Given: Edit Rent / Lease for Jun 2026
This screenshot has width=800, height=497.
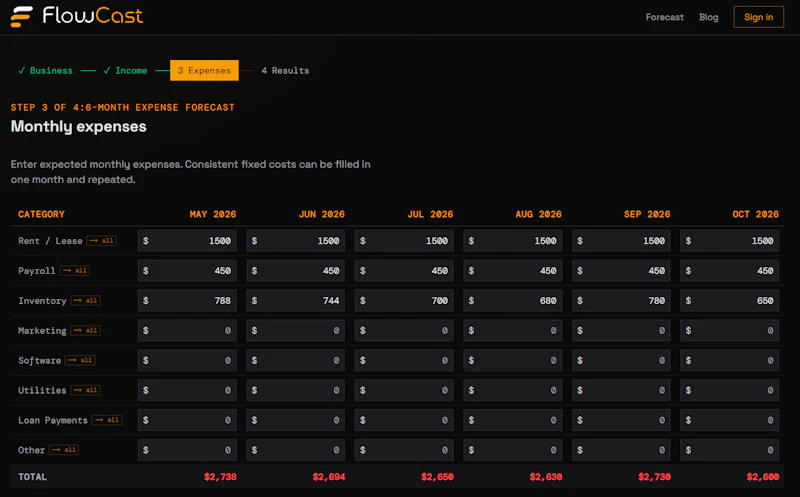Looking at the screenshot, I should 295,241.
